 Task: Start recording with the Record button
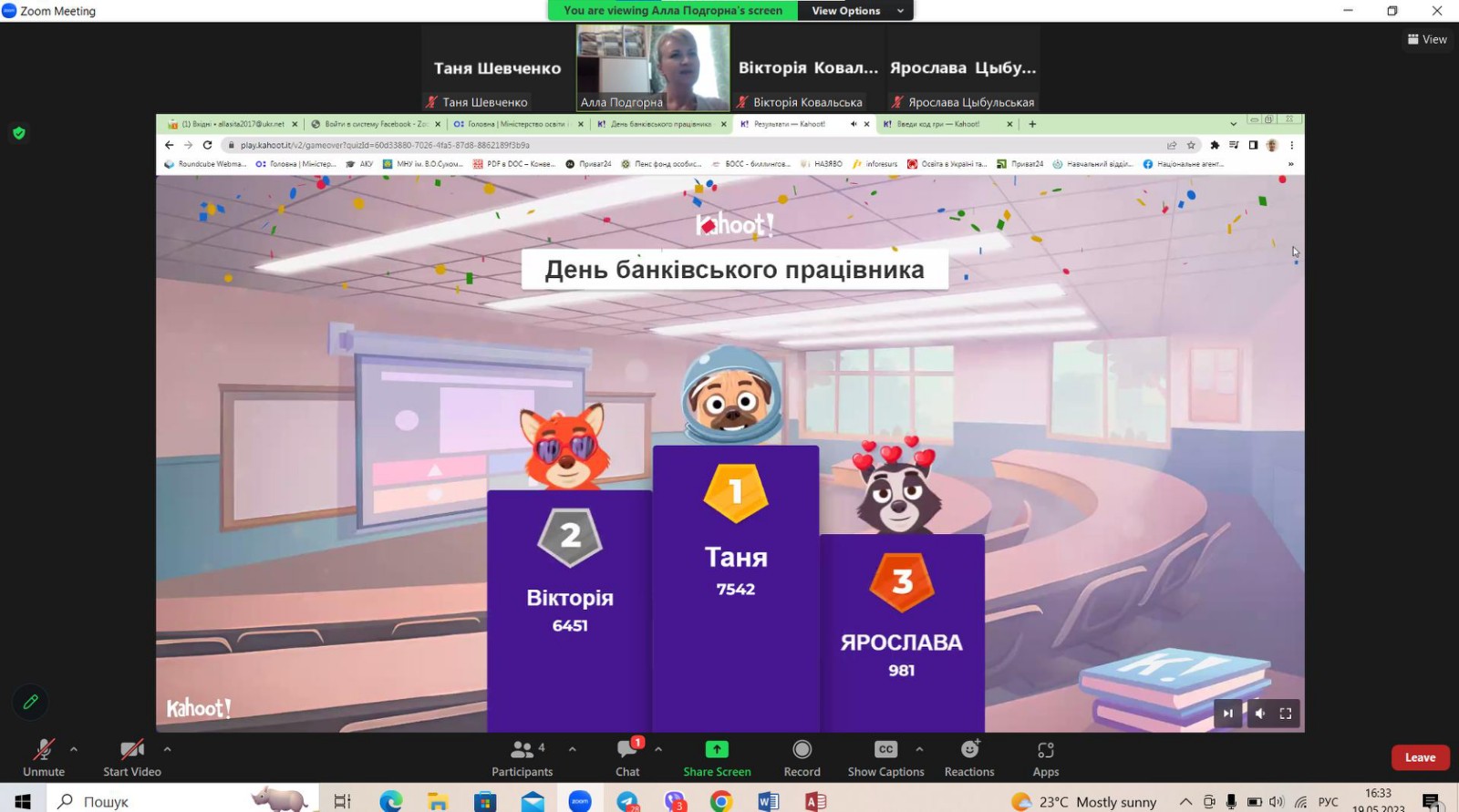802,757
